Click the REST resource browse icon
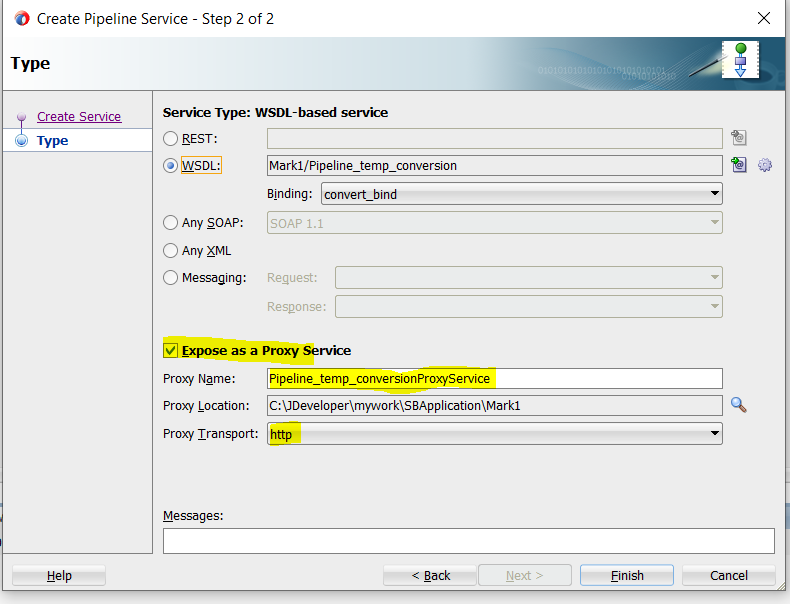The height and width of the screenshot is (604, 790). point(739,138)
